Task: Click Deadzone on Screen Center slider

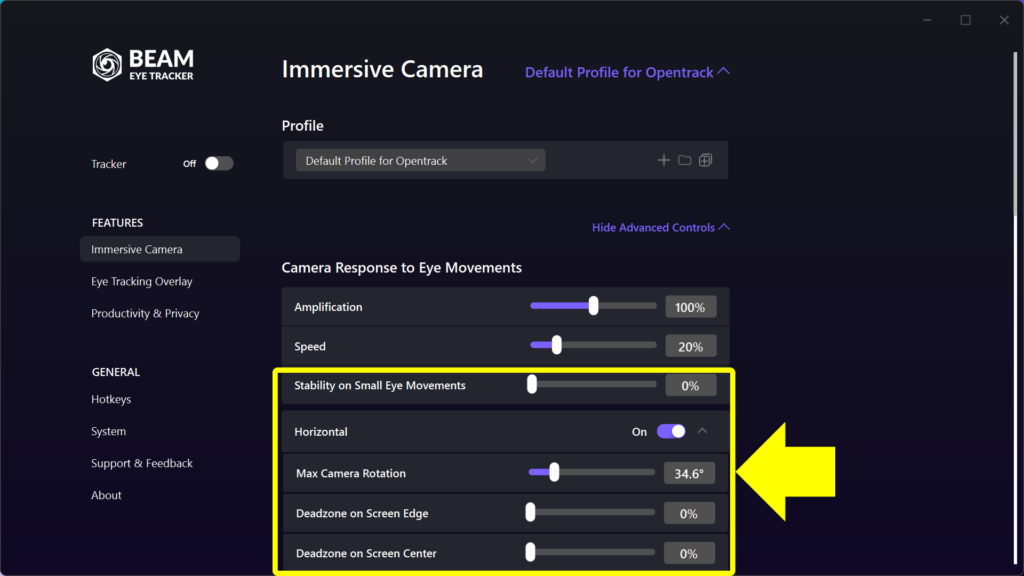Action: click(x=591, y=552)
